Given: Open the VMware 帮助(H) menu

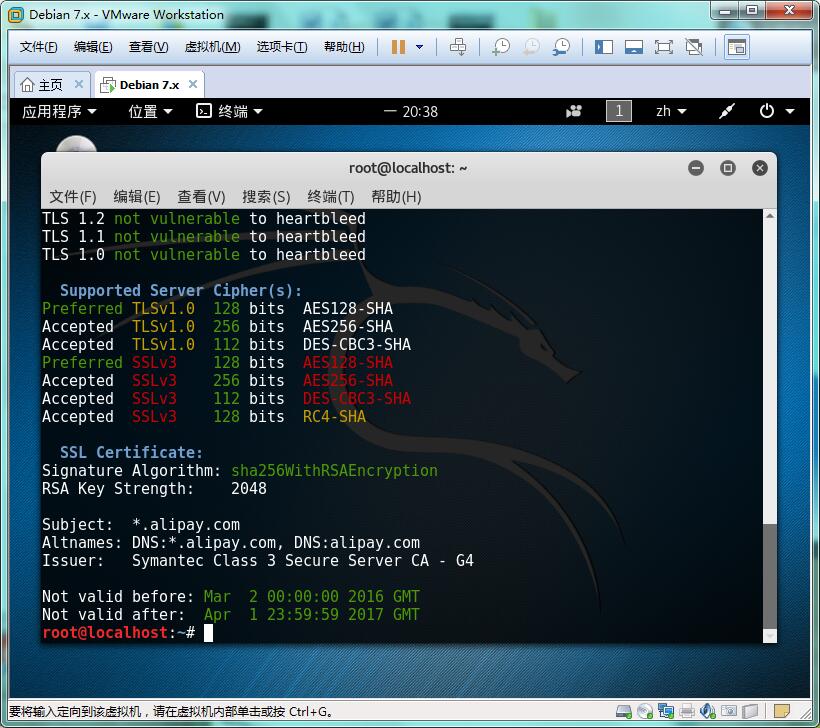Looking at the screenshot, I should 344,47.
